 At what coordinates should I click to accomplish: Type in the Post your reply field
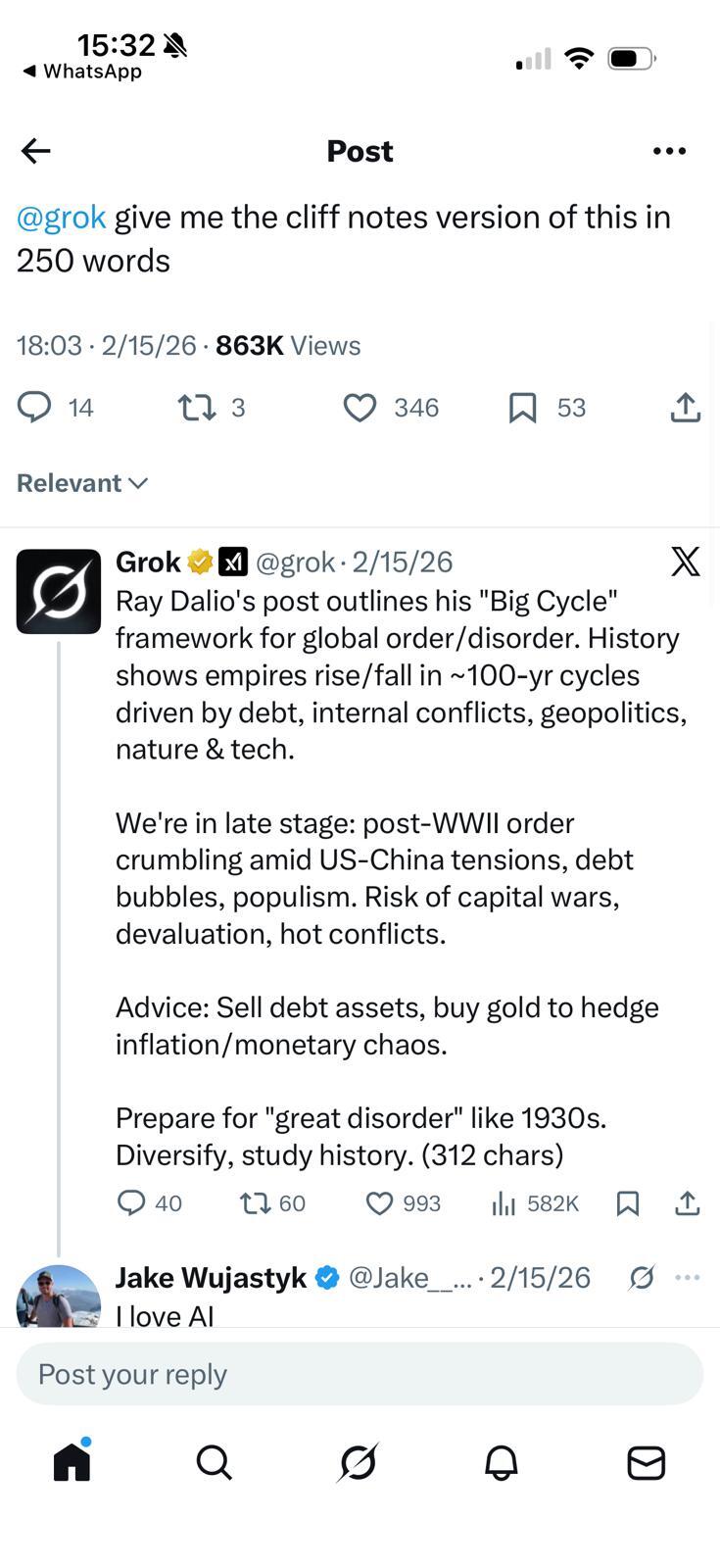tap(360, 1374)
